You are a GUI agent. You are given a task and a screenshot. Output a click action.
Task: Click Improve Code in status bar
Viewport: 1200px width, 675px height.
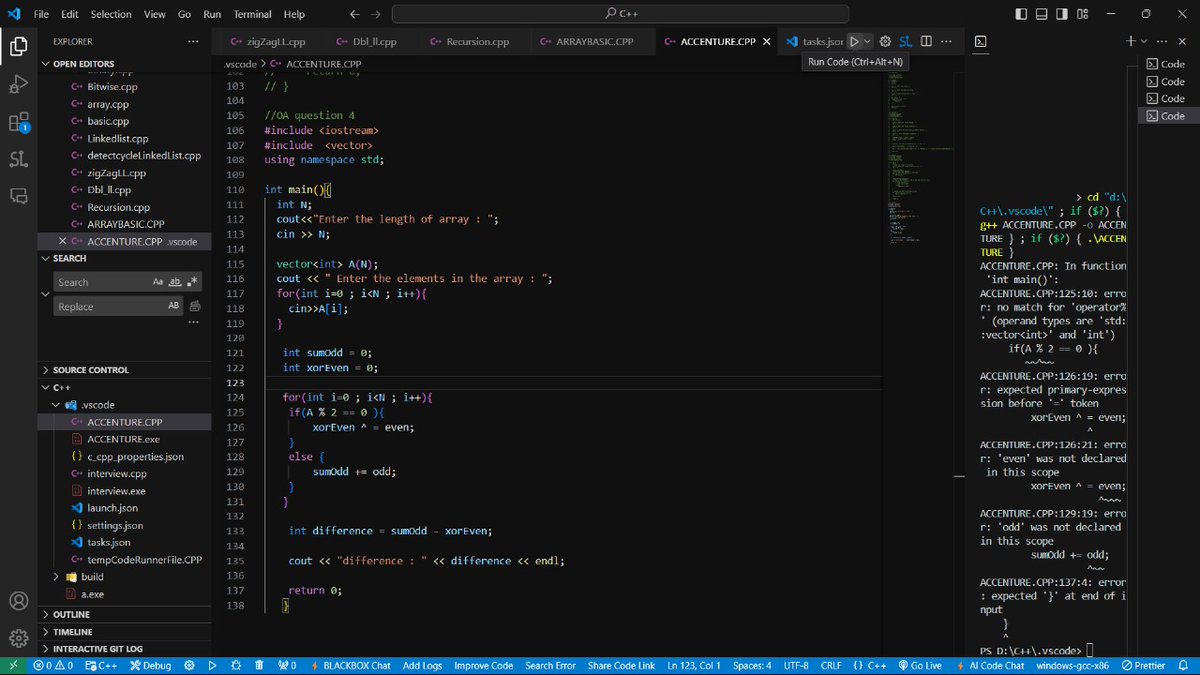point(483,665)
